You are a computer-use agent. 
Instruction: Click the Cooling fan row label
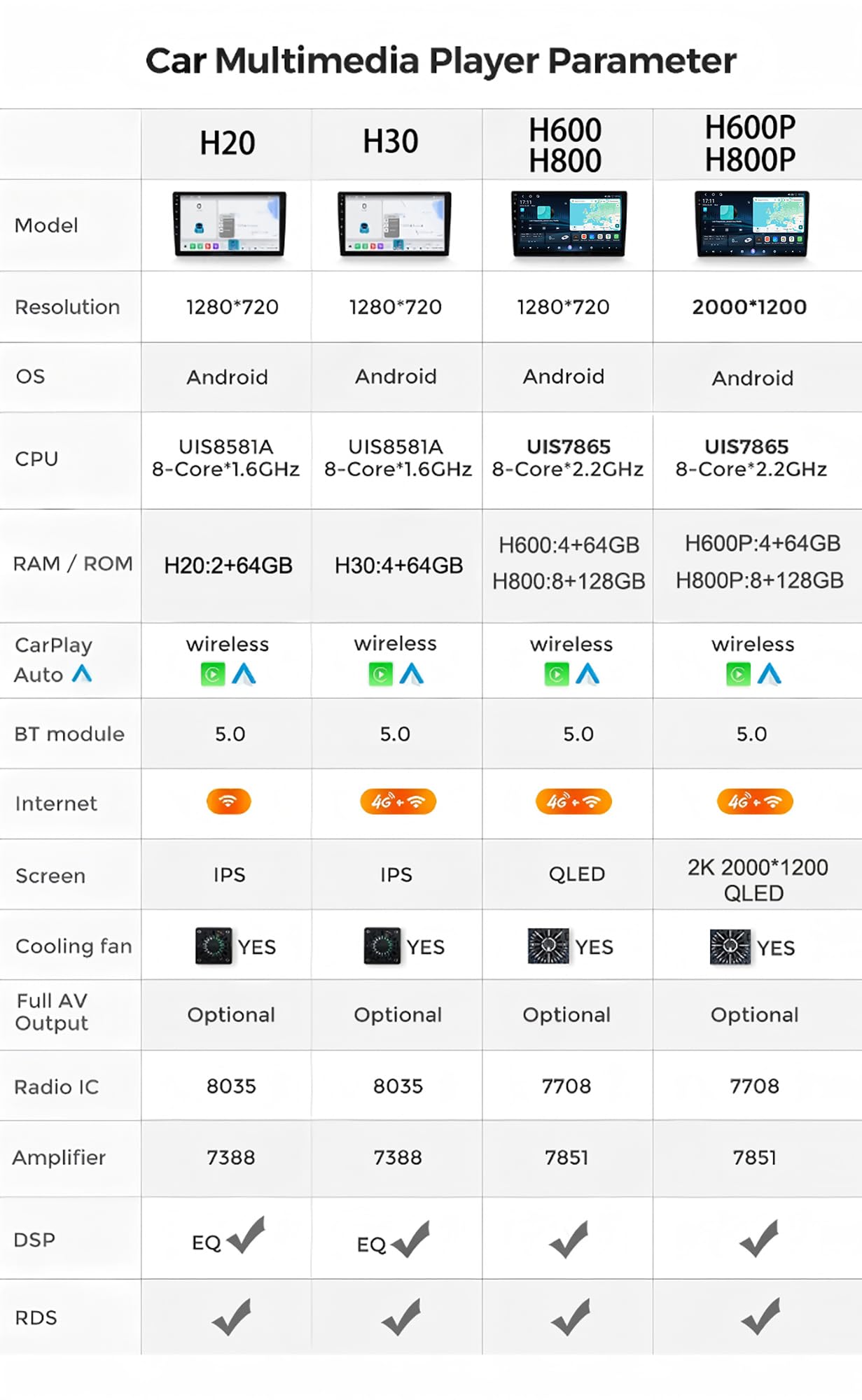point(74,946)
